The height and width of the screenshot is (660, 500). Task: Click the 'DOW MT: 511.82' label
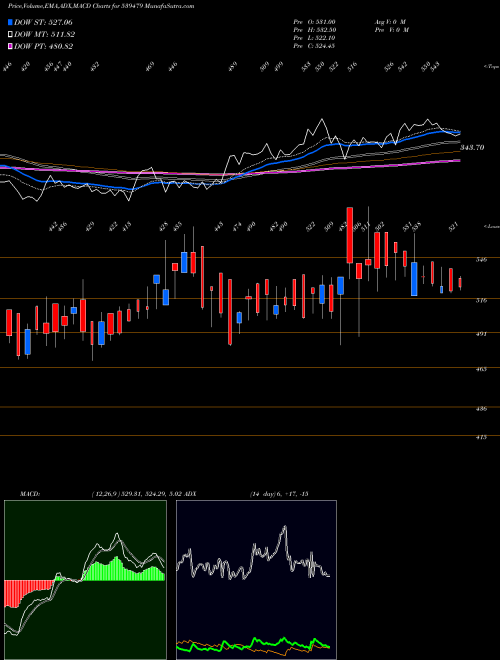pyautogui.click(x=45, y=35)
